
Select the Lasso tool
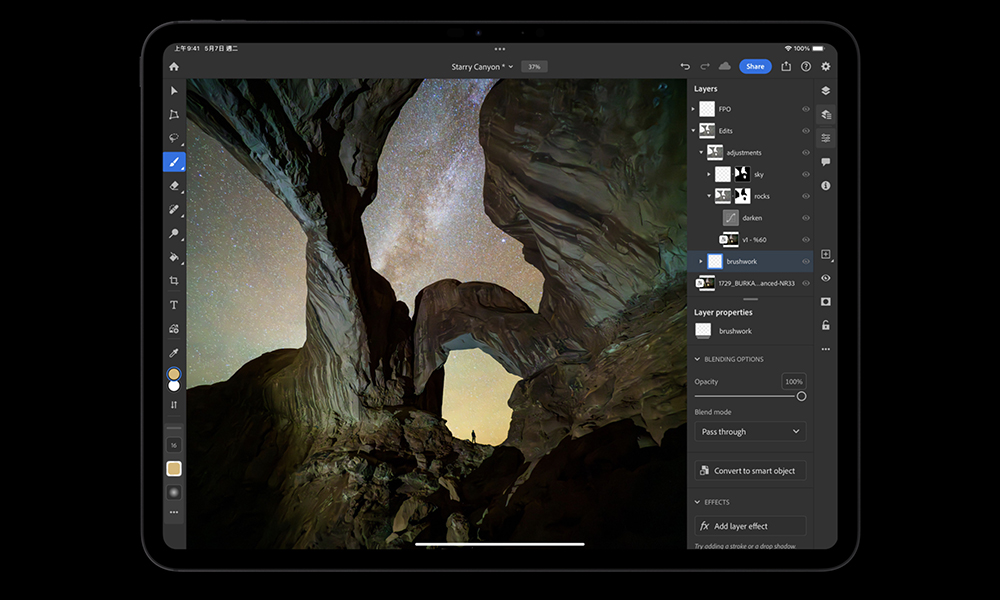click(x=174, y=138)
